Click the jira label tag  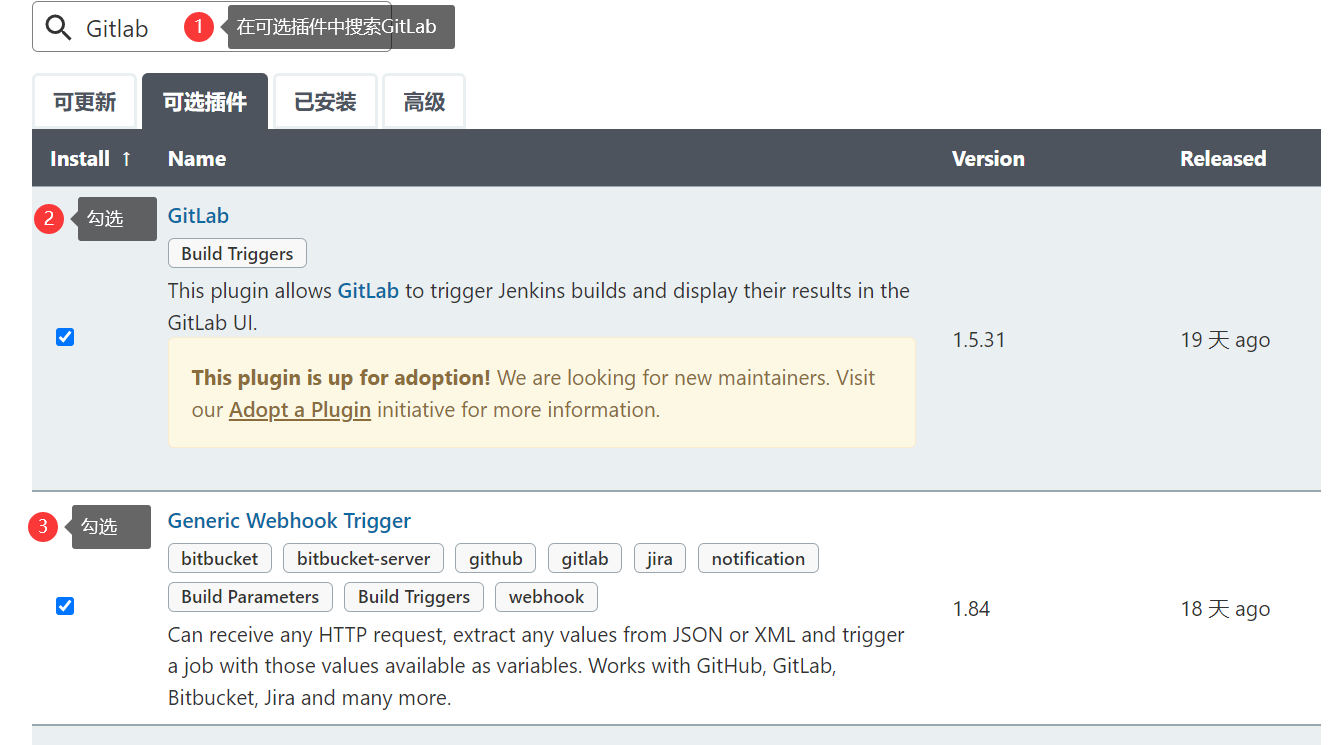pos(660,558)
